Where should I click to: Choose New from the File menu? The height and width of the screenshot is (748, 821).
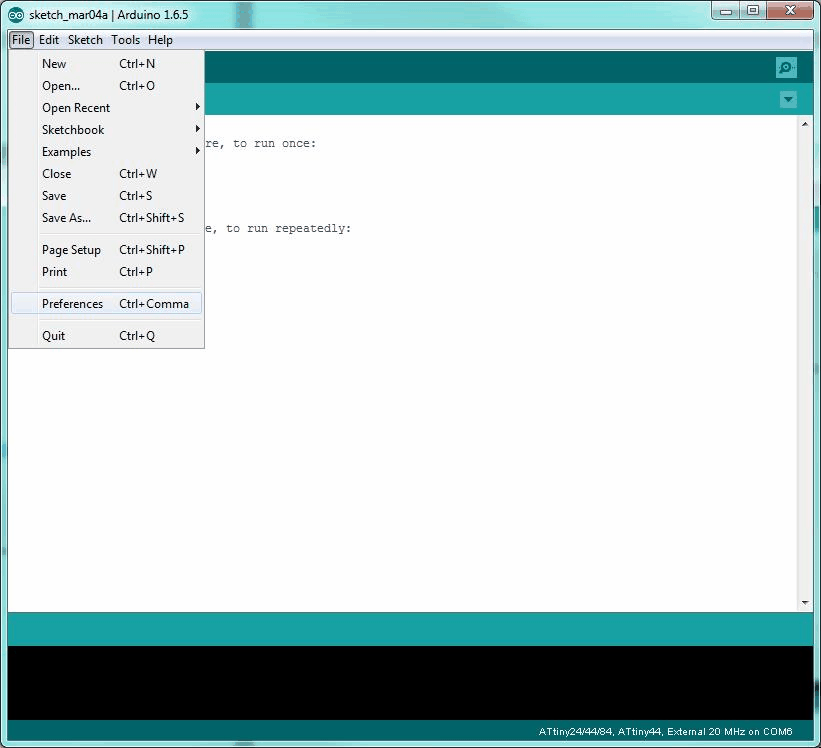point(106,63)
